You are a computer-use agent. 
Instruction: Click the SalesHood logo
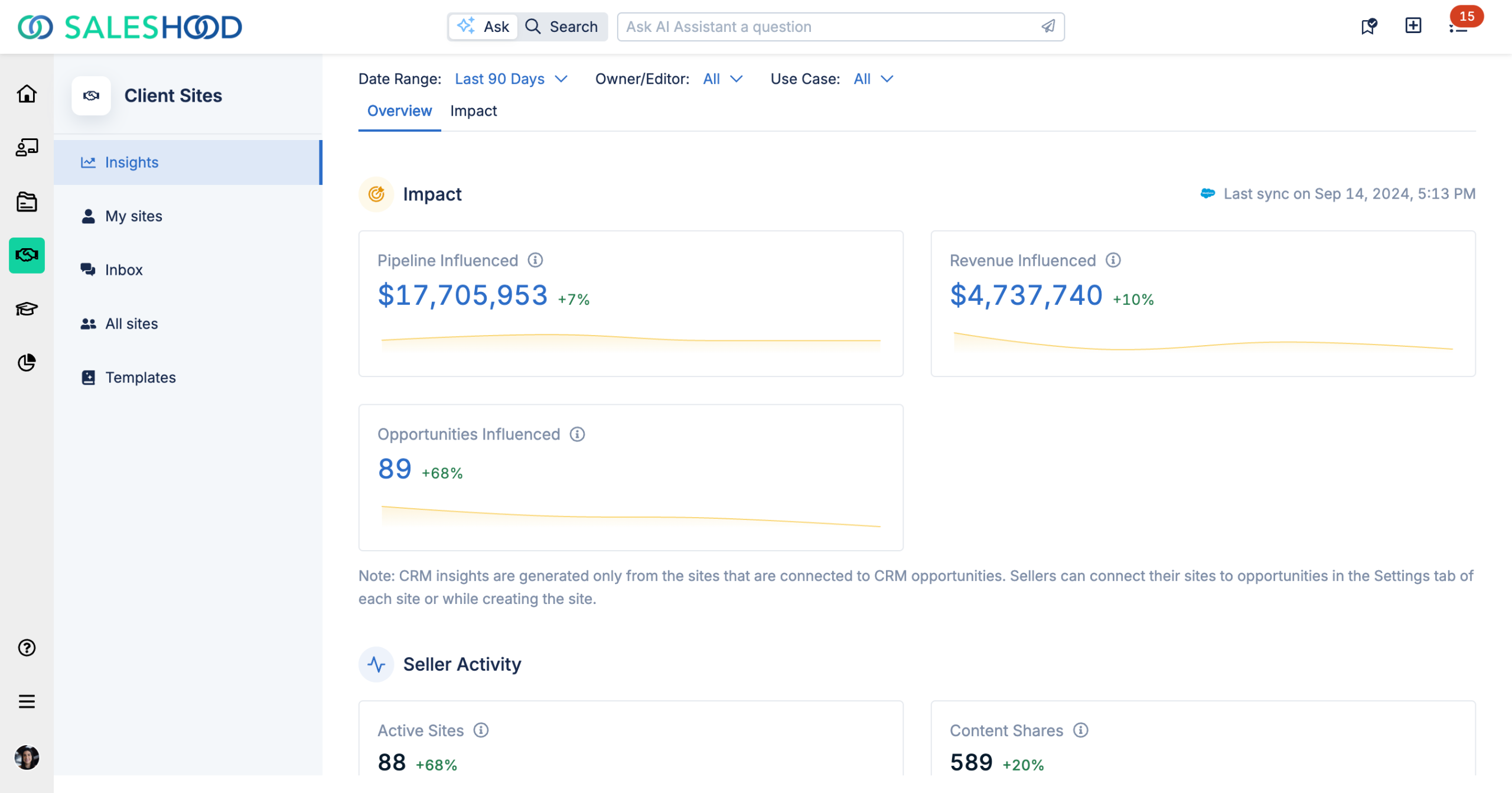(x=130, y=27)
